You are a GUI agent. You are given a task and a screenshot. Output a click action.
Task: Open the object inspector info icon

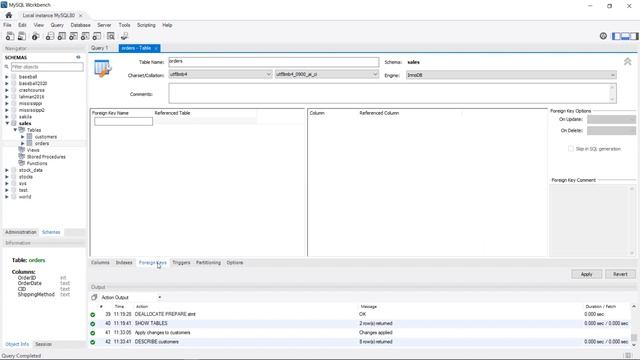click(x=36, y=36)
